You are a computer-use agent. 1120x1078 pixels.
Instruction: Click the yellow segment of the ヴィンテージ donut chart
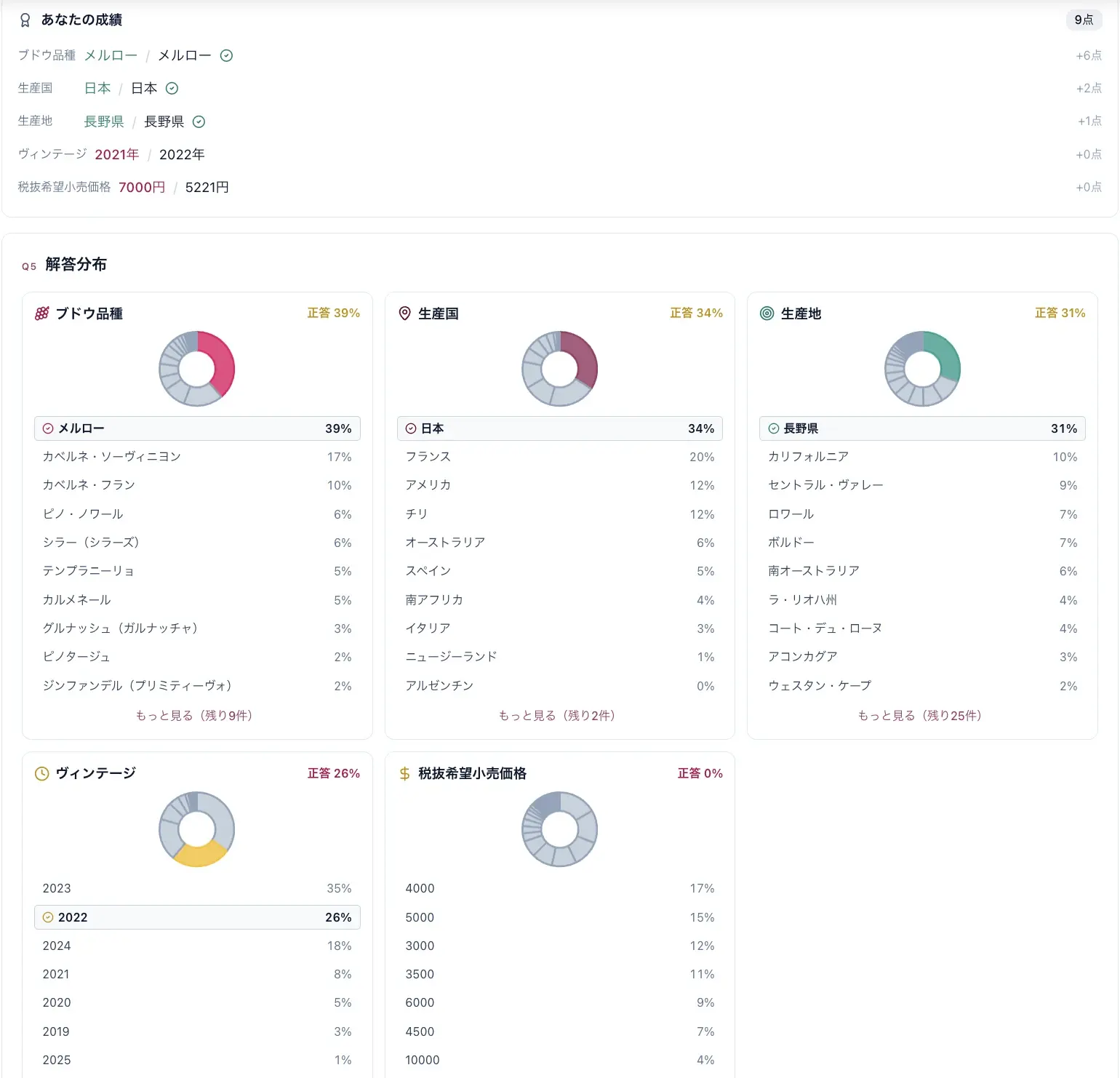[x=200, y=856]
